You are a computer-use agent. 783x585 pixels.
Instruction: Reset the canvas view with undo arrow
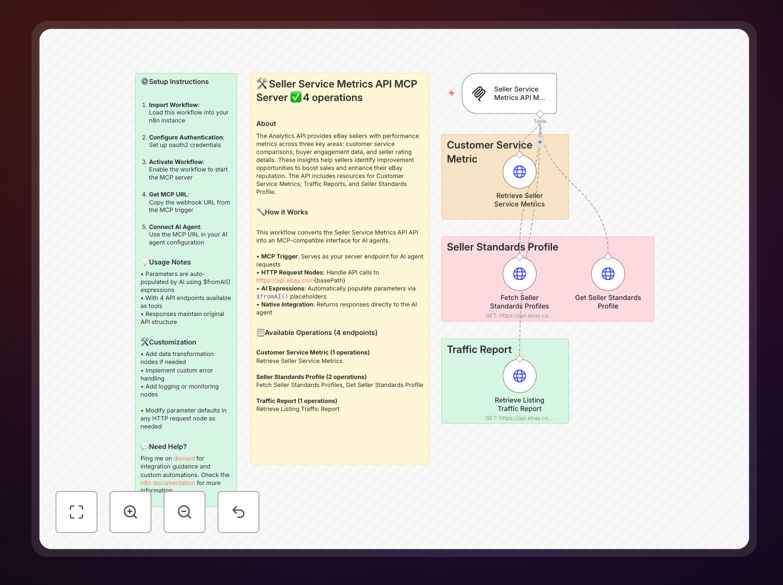[238, 512]
